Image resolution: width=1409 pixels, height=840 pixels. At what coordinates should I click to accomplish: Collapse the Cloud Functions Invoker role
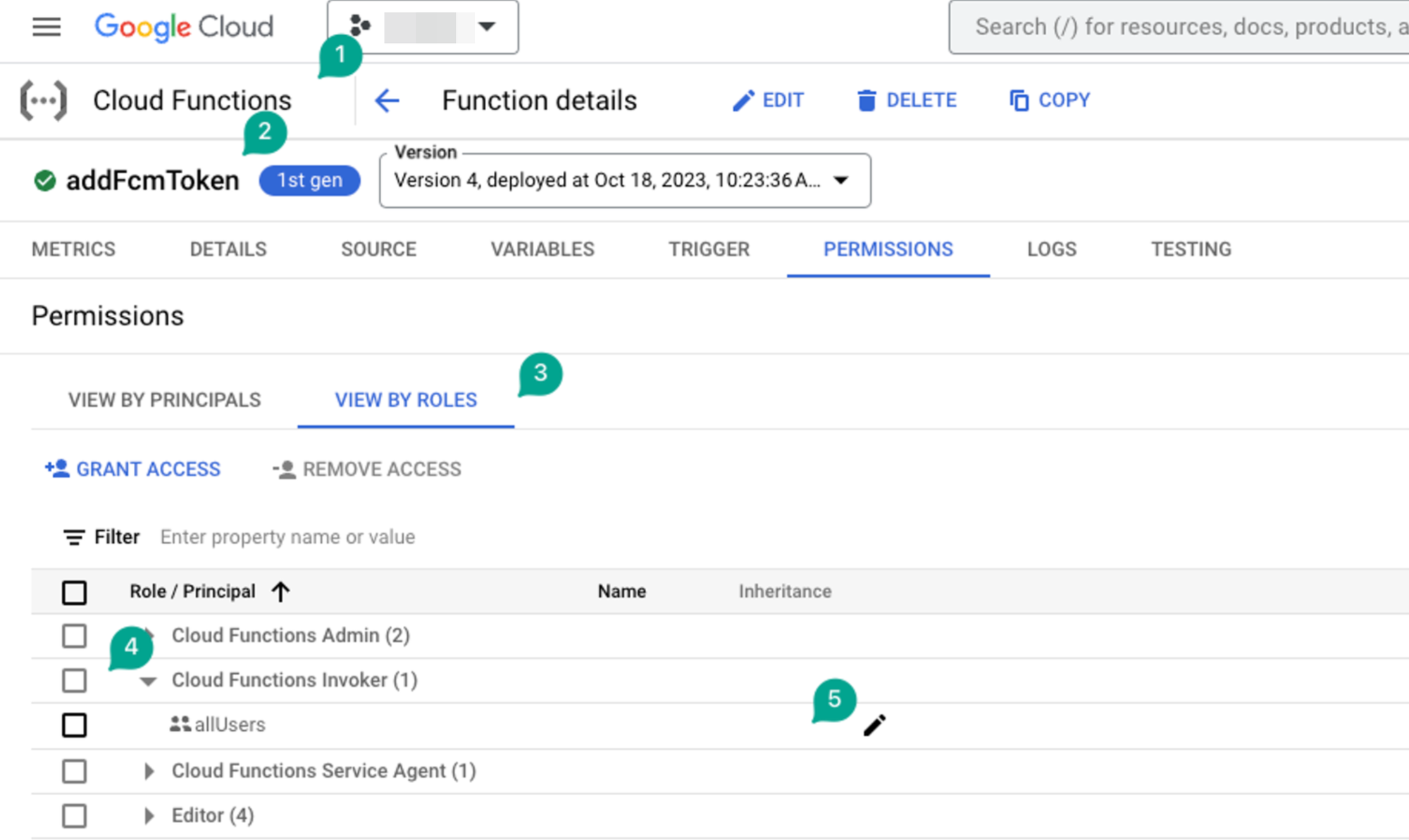pyautogui.click(x=148, y=681)
